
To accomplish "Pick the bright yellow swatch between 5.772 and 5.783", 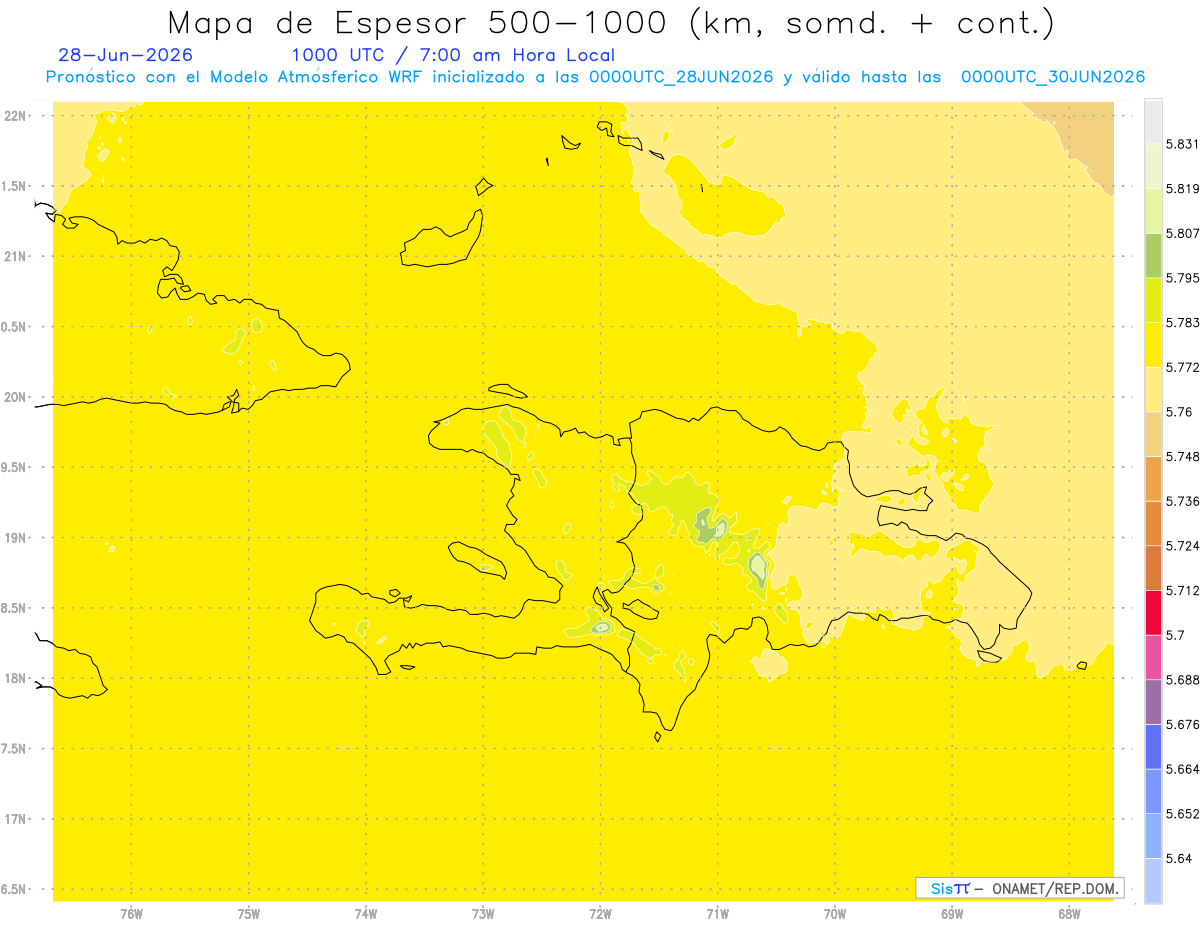I will pyautogui.click(x=1153, y=345).
